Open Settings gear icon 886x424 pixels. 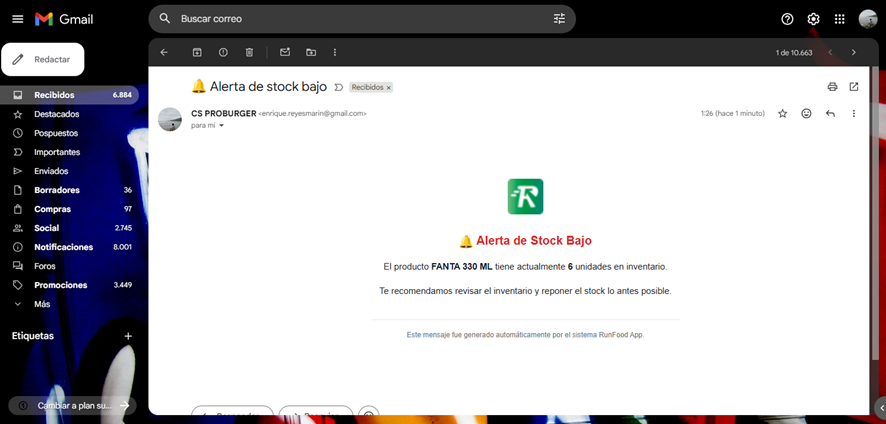(813, 19)
